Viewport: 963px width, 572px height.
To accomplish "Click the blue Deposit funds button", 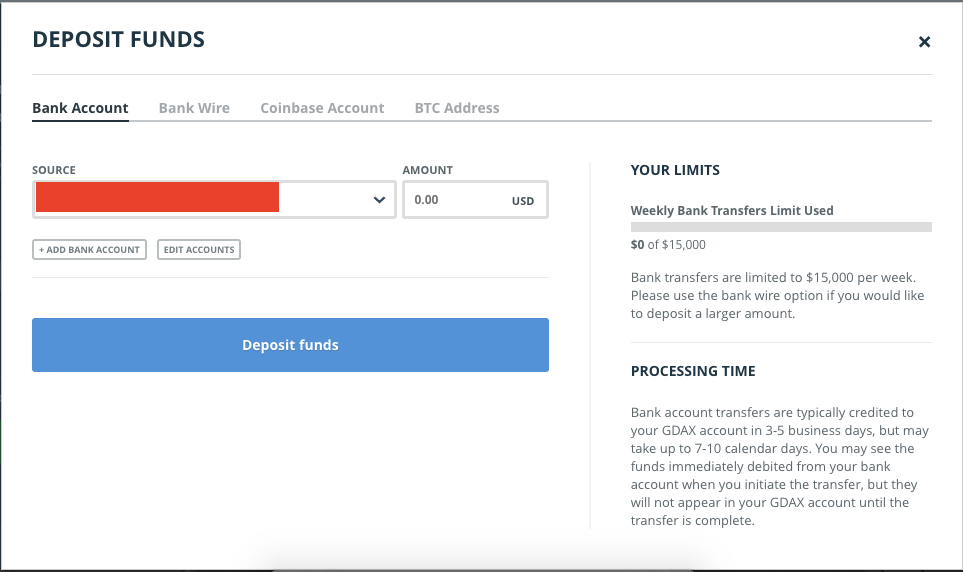I will click(290, 345).
